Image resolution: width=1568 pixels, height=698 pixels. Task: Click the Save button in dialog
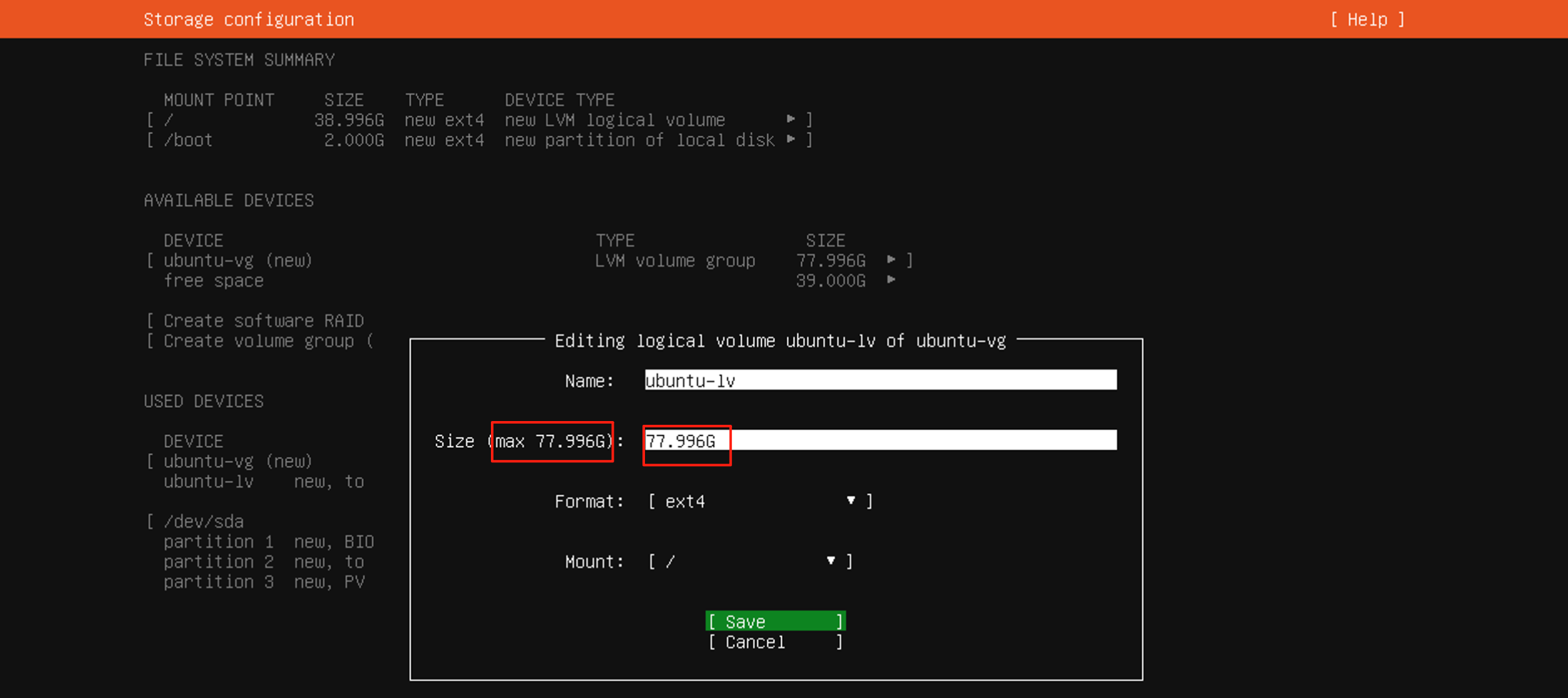[x=775, y=621]
